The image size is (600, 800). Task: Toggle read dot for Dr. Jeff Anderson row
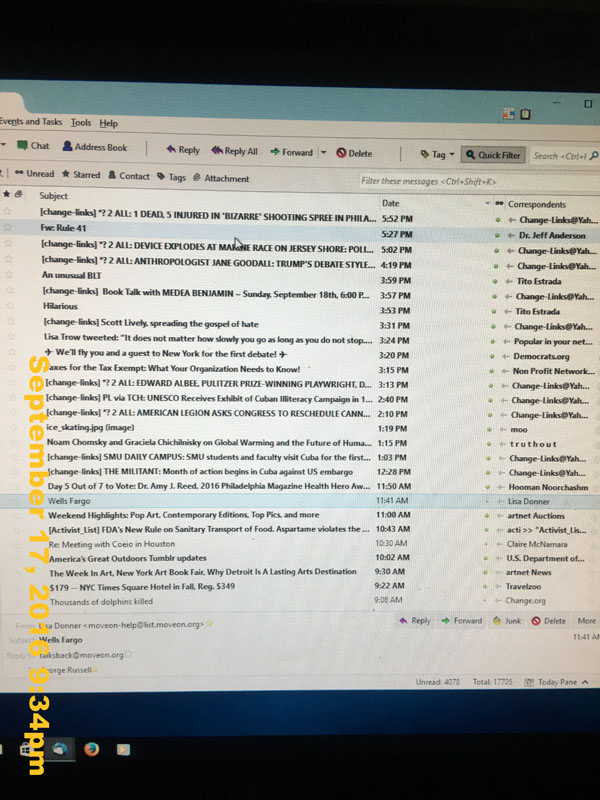point(497,235)
